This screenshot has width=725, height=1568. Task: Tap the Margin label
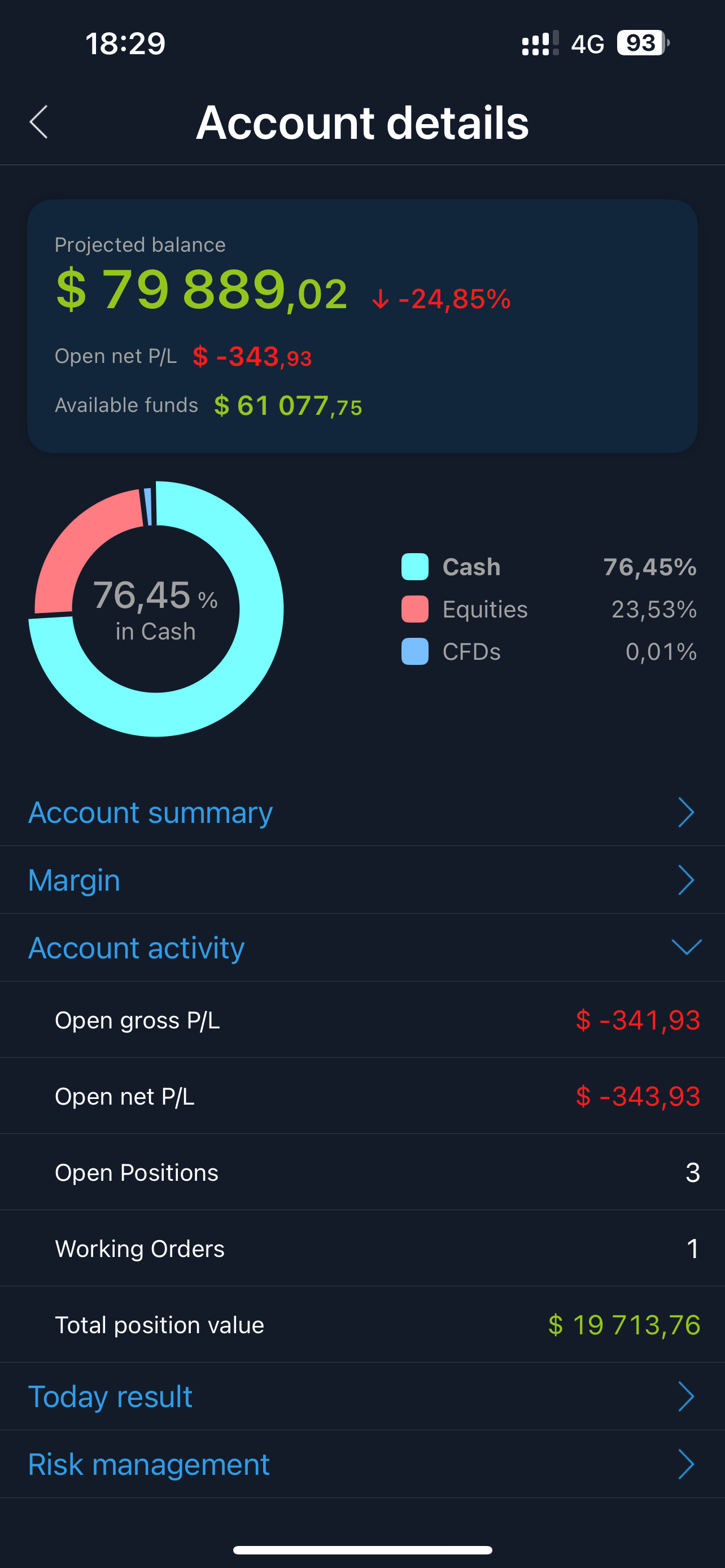tap(73, 879)
